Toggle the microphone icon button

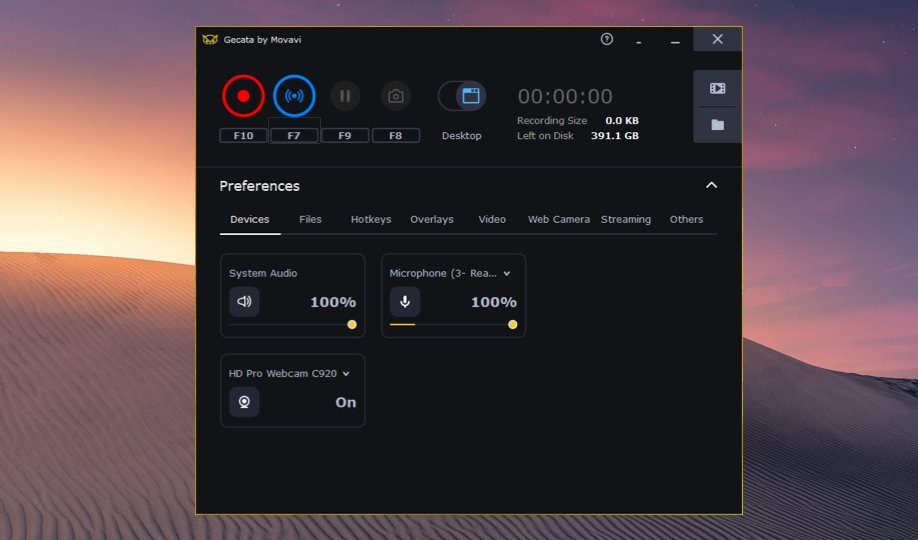[405, 302]
